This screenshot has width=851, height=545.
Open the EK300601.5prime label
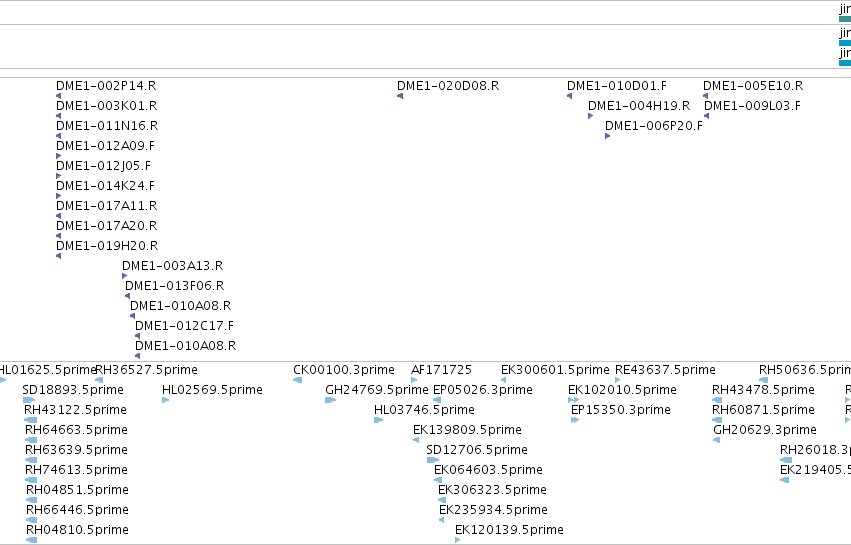pyautogui.click(x=555, y=370)
